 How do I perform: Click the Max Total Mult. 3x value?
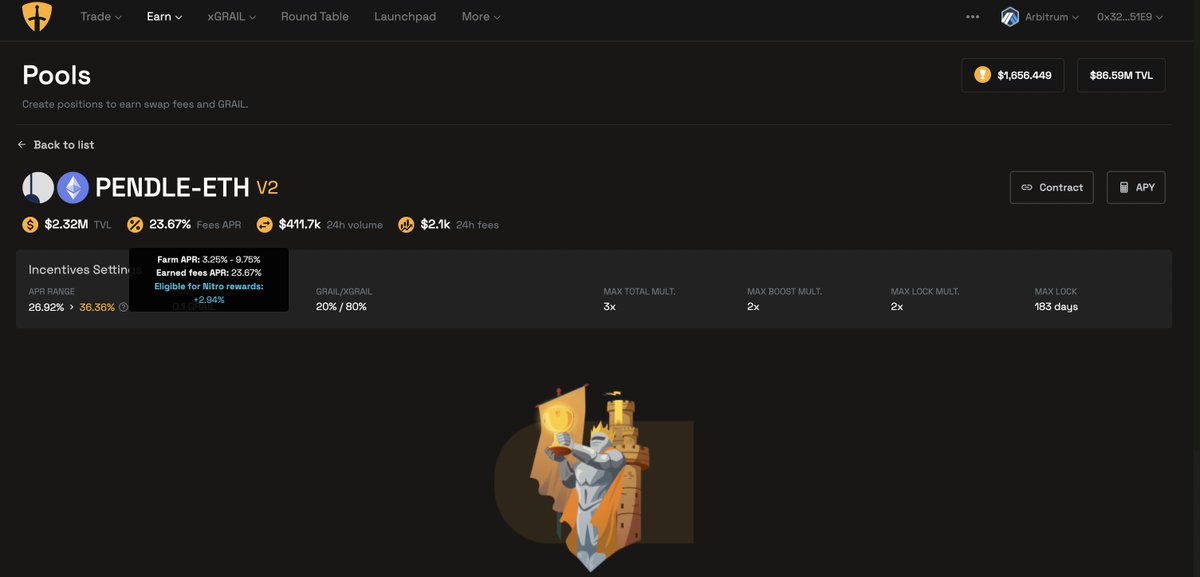pos(609,307)
